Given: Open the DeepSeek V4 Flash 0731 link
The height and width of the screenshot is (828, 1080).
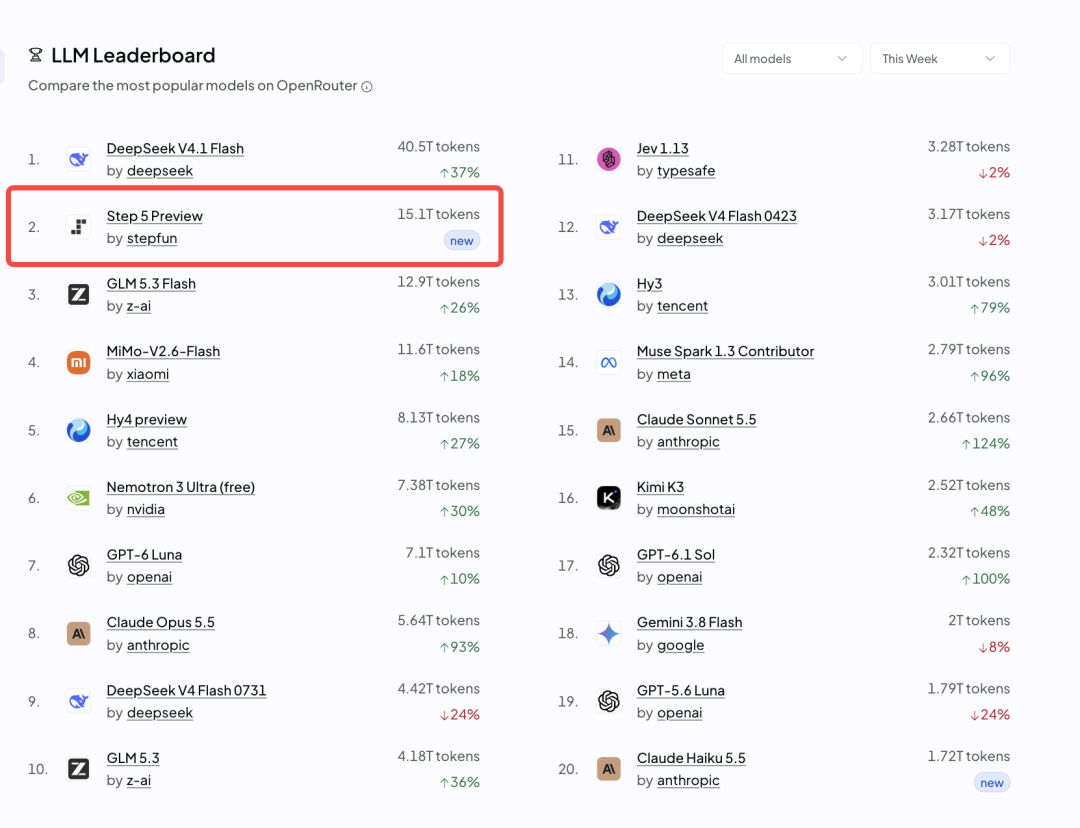Looking at the screenshot, I should (186, 690).
